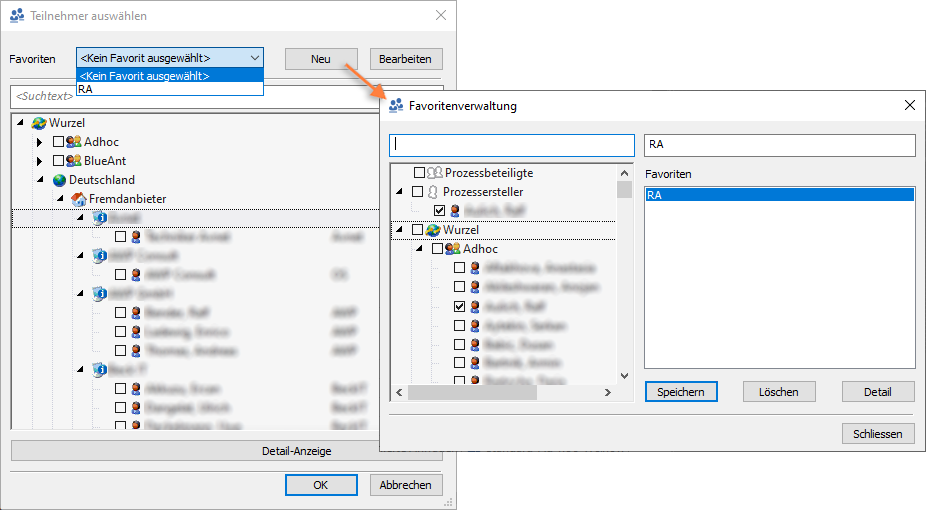926x510 pixels.
Task: Click the Prozessbeteiligte group icon
Action: [x=435, y=173]
